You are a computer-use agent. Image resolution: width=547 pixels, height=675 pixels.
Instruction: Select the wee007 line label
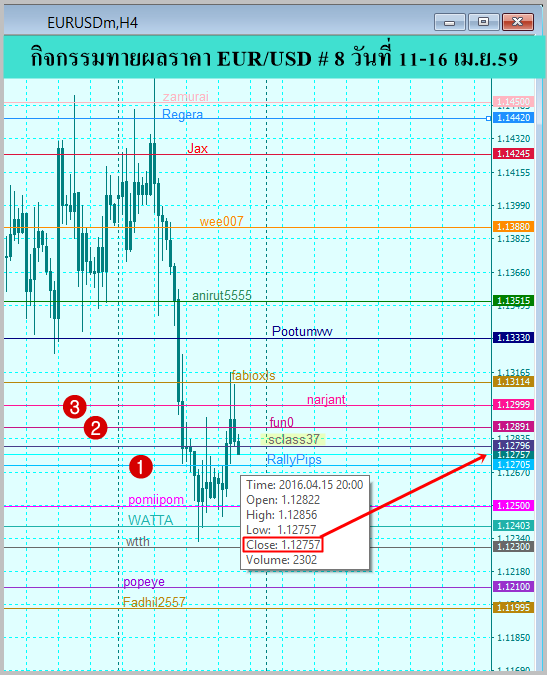(221, 221)
